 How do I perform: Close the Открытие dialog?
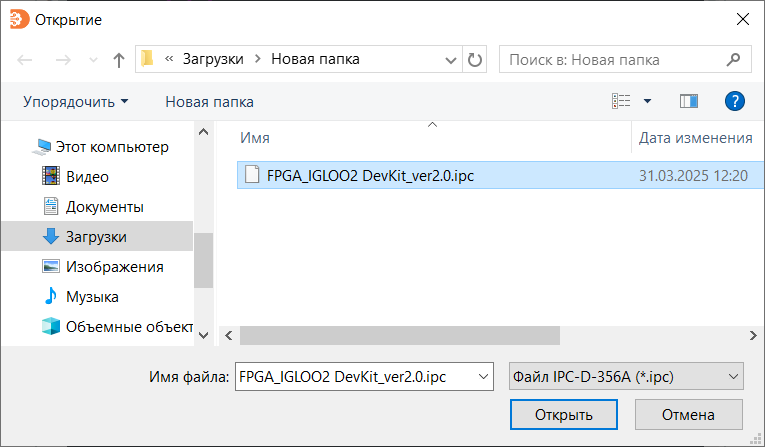click(743, 19)
